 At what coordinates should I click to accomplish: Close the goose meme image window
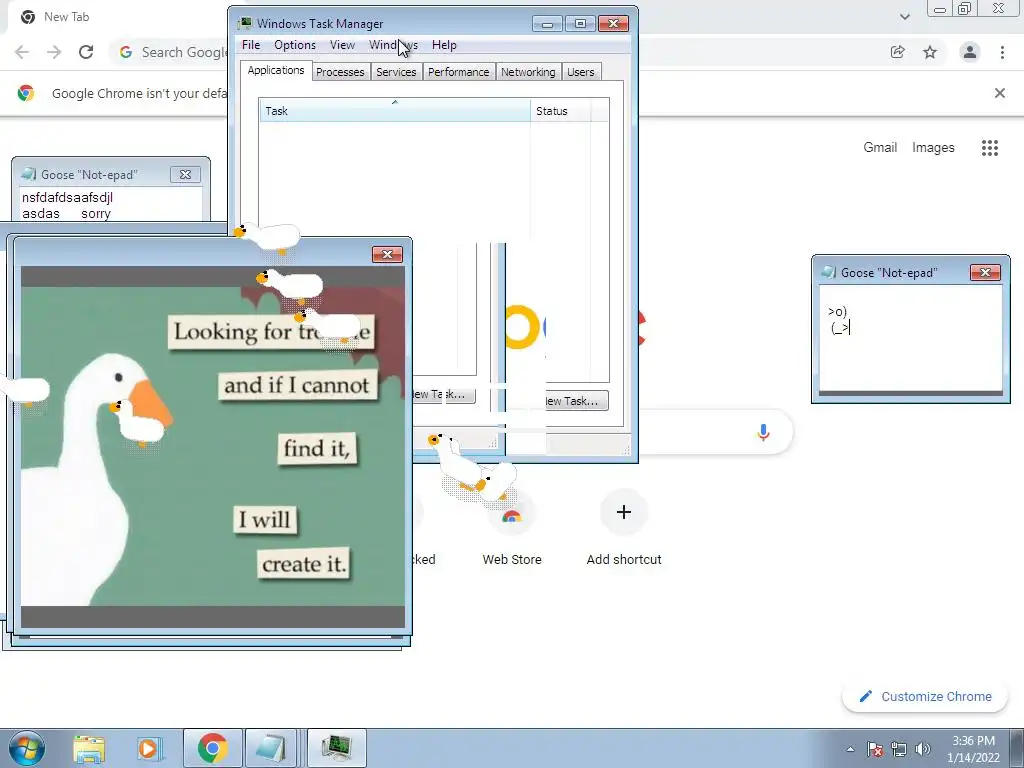[x=387, y=254]
